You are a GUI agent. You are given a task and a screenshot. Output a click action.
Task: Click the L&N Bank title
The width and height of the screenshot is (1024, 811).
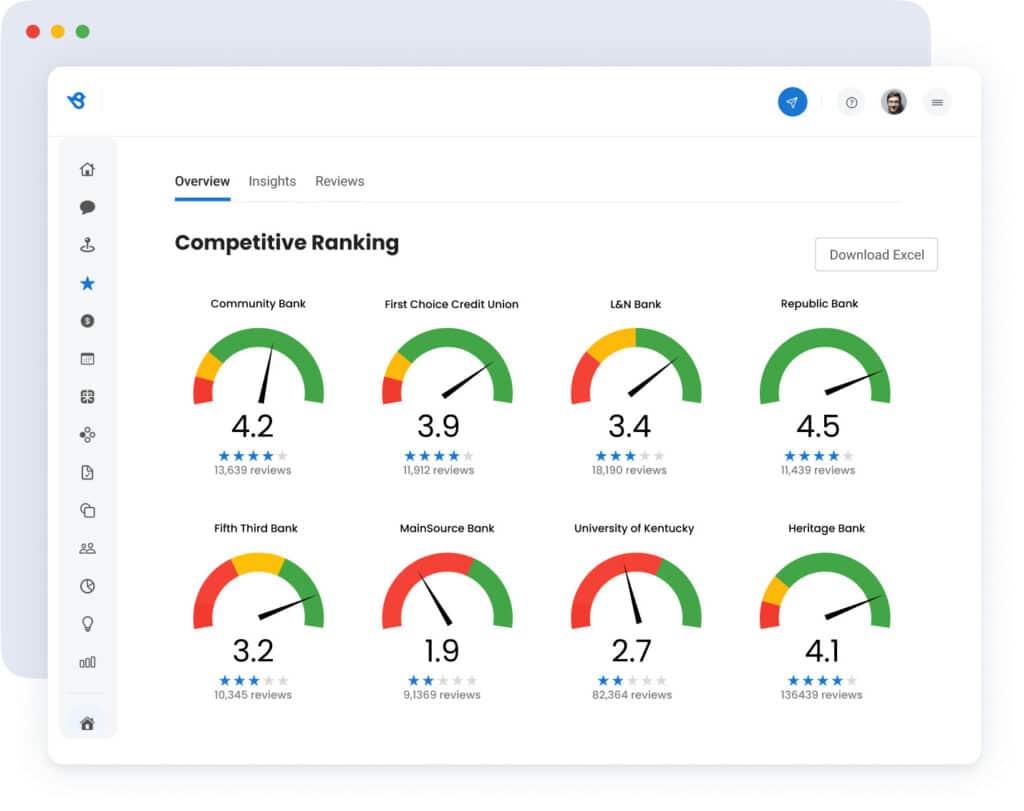coord(635,304)
